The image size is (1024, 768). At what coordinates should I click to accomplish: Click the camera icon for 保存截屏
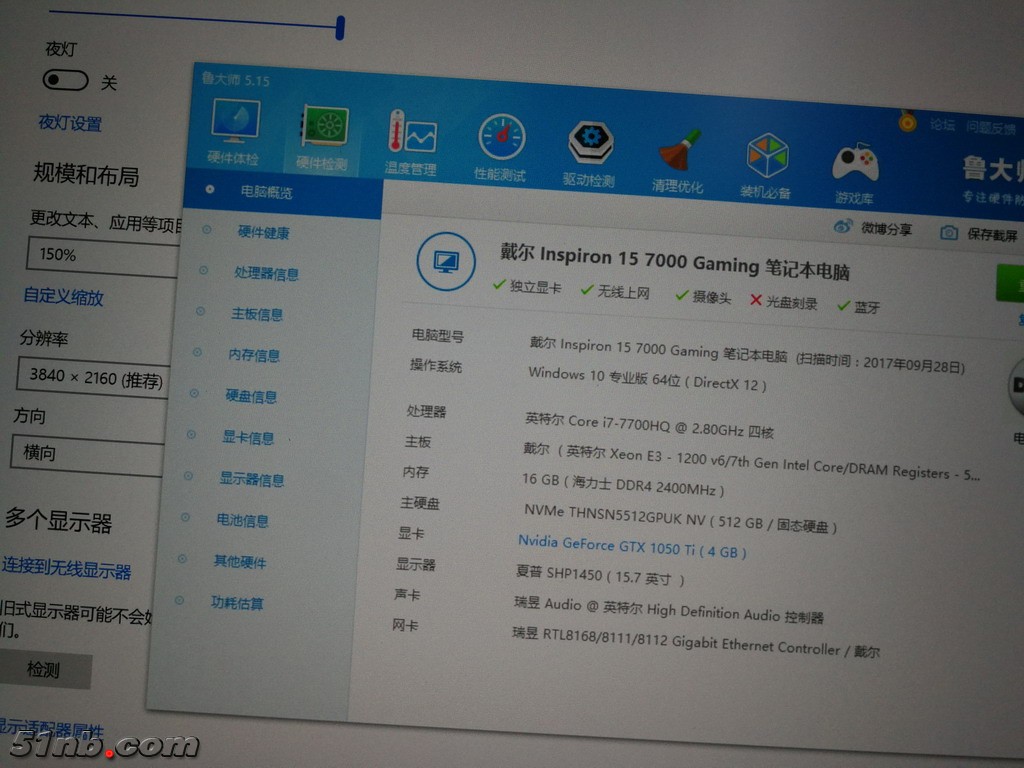tap(949, 232)
